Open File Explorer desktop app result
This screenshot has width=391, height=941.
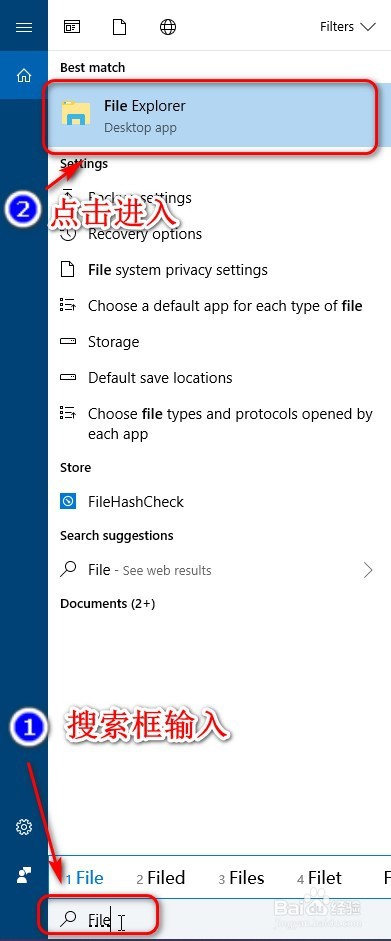pyautogui.click(x=219, y=115)
